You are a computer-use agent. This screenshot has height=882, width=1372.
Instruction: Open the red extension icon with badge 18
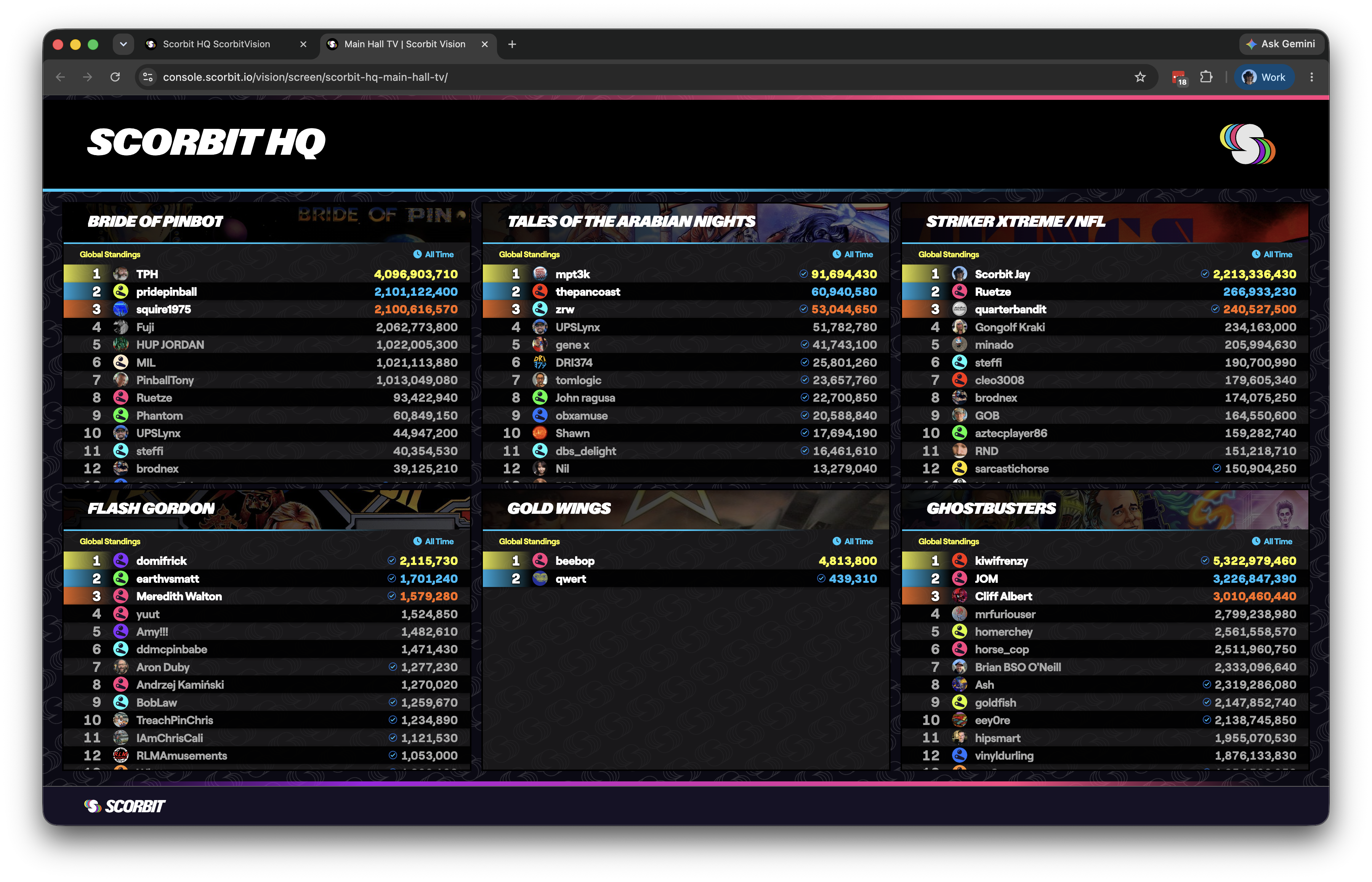(x=1179, y=77)
